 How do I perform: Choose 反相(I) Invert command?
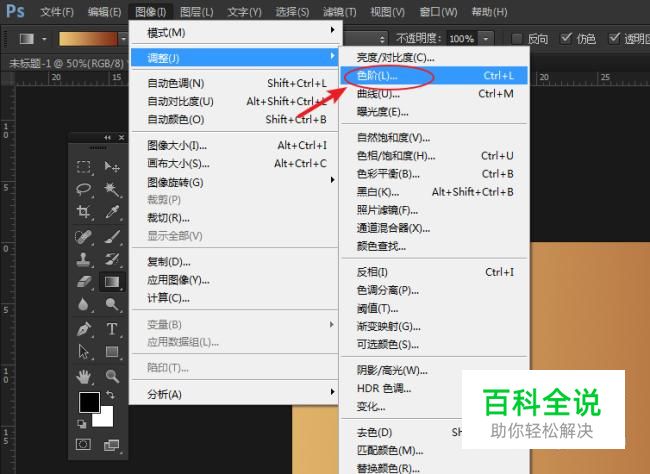(434, 272)
